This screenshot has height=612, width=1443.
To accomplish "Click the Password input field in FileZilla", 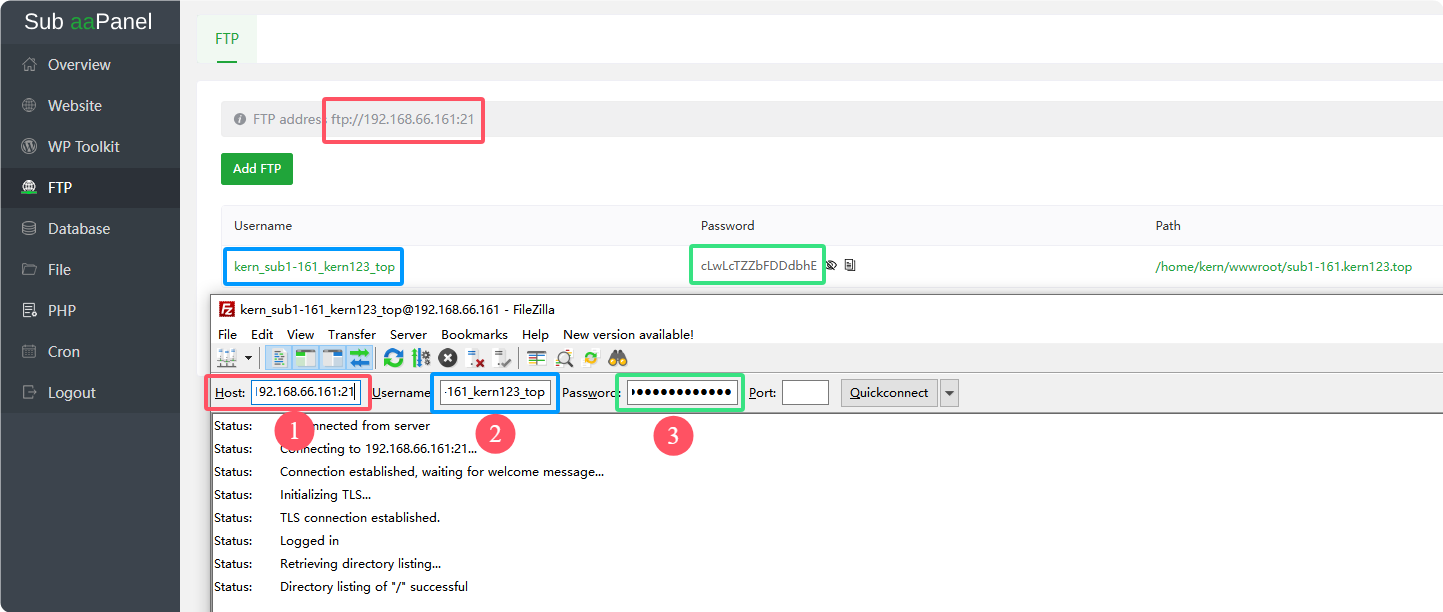I will click(682, 392).
